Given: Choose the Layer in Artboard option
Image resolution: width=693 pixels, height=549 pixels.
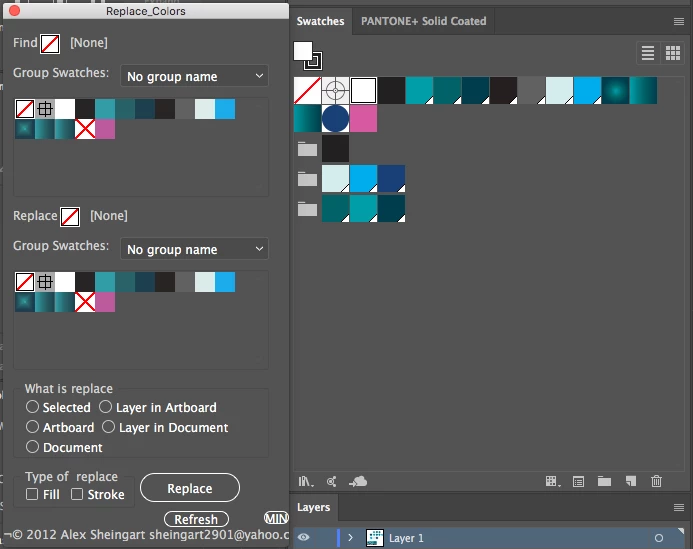Looking at the screenshot, I should click(158, 407).
